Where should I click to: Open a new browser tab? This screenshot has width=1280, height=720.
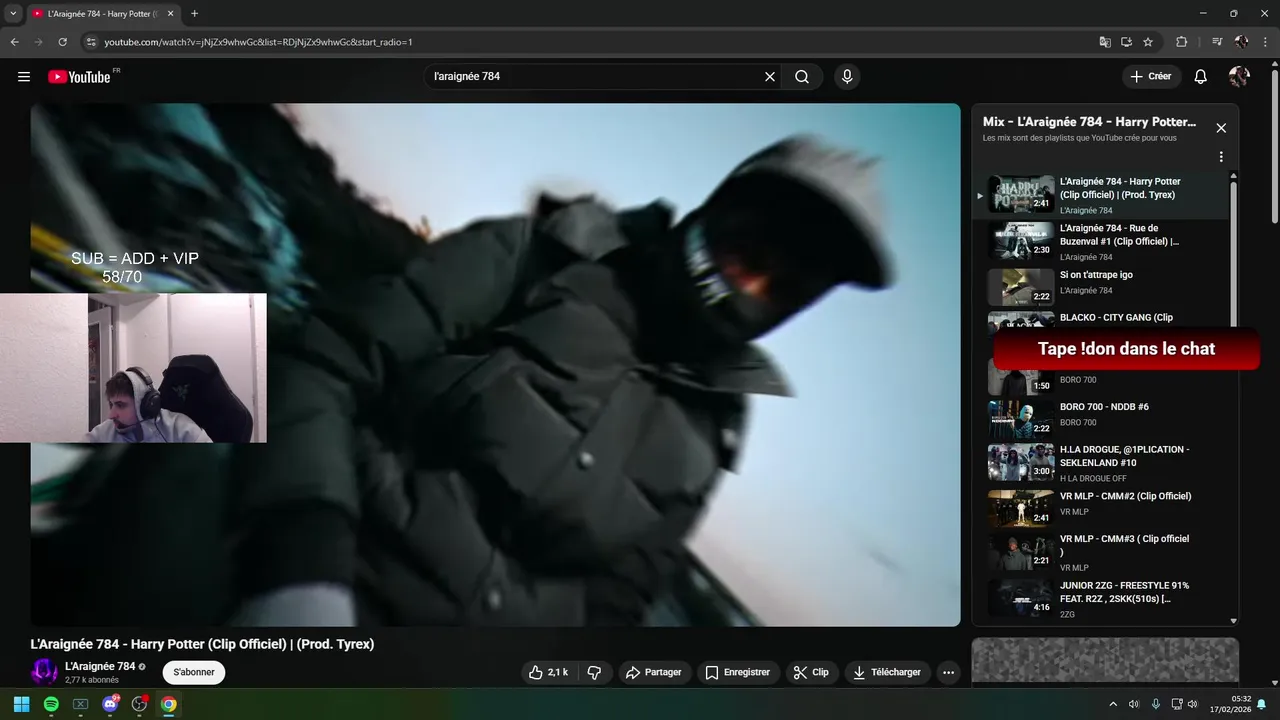(x=194, y=14)
